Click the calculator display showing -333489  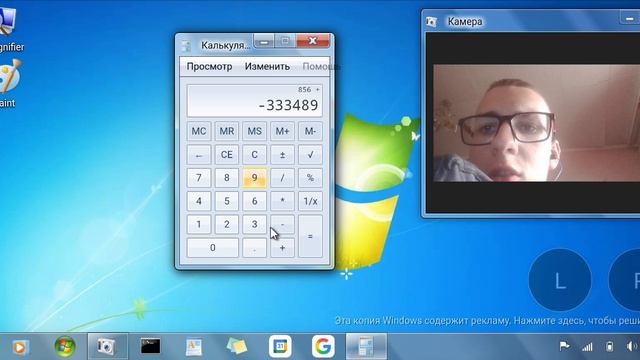(x=254, y=101)
